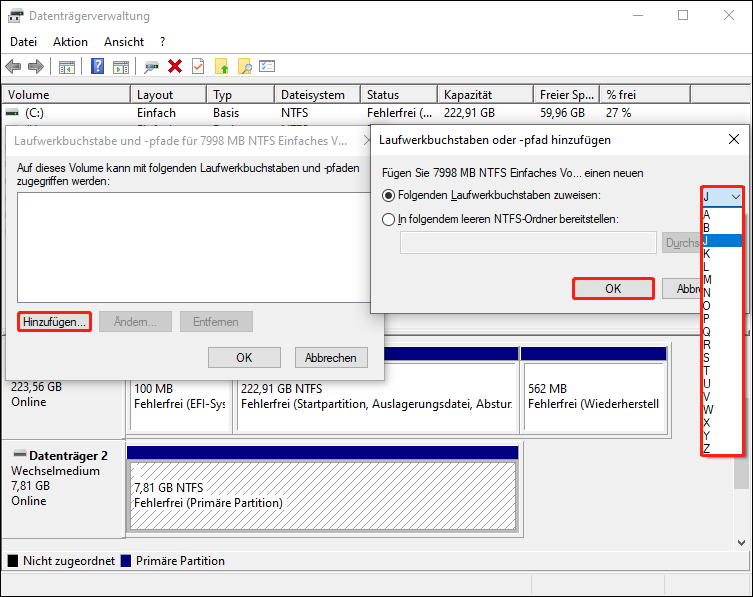Choose letter W in drive letter list

(x=722, y=410)
